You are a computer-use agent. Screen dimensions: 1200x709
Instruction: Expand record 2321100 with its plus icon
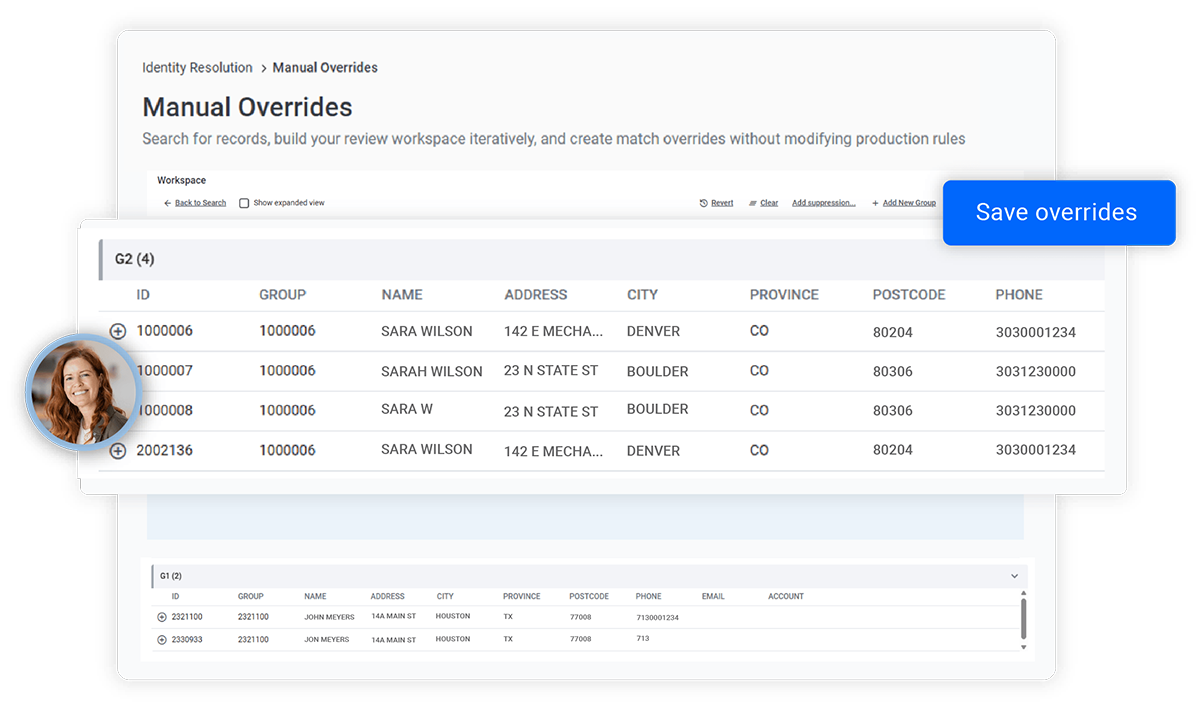[162, 617]
